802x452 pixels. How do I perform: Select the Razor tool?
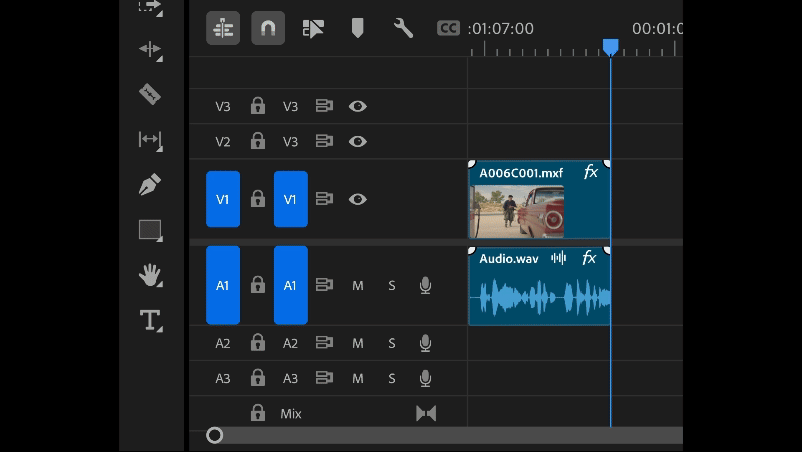pyautogui.click(x=150, y=94)
